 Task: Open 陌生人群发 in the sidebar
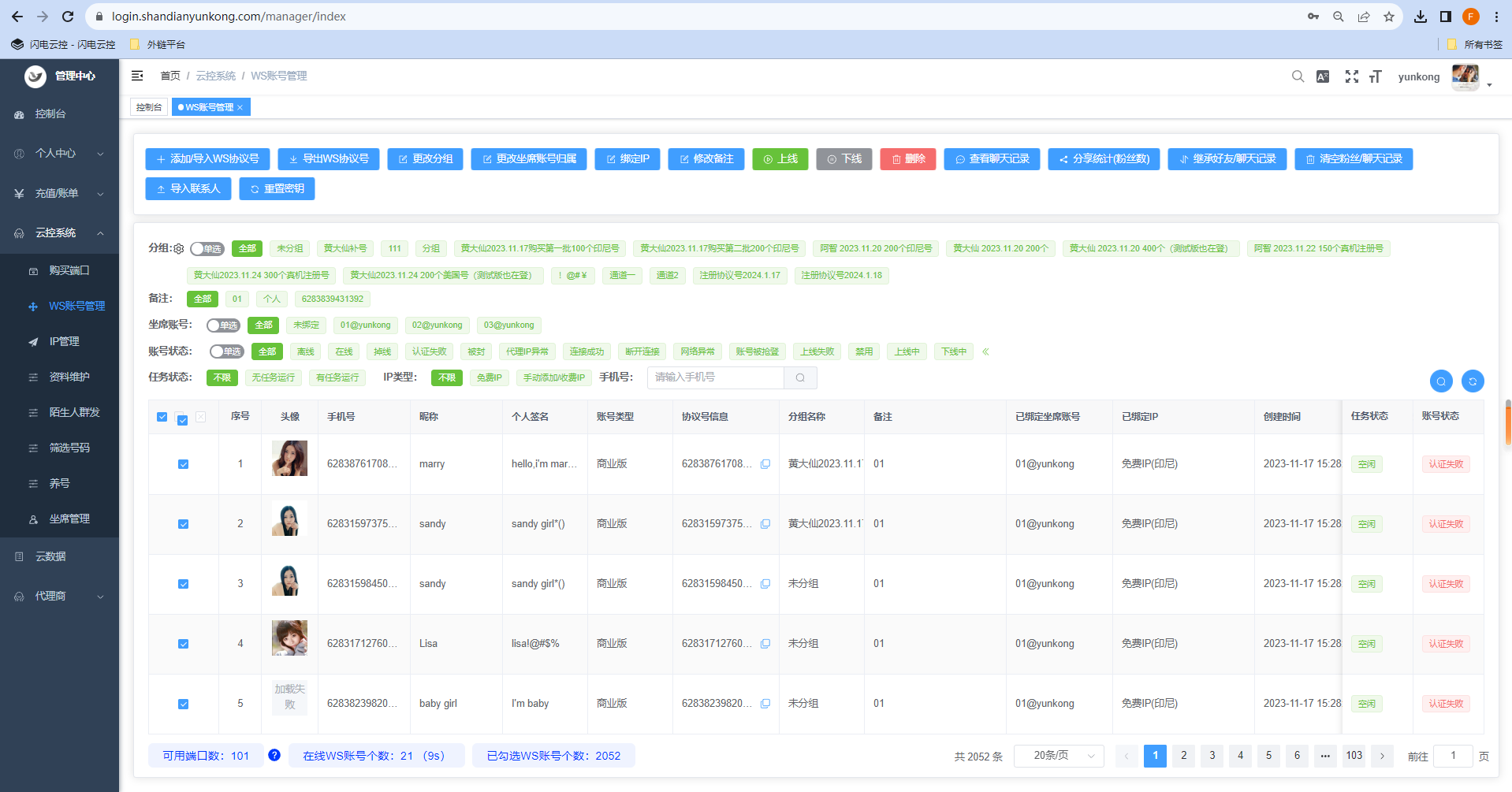(x=59, y=412)
